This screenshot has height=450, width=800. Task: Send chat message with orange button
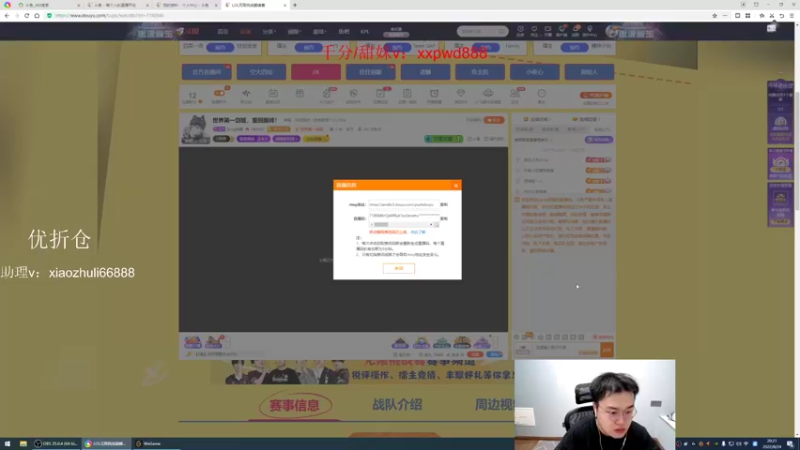point(607,349)
